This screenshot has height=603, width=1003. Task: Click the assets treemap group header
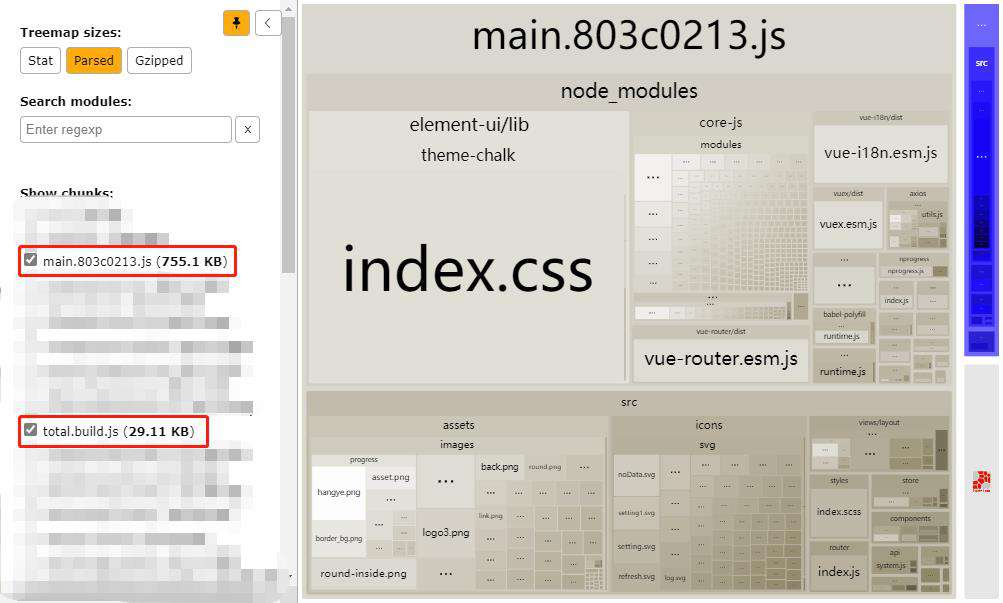point(458,425)
